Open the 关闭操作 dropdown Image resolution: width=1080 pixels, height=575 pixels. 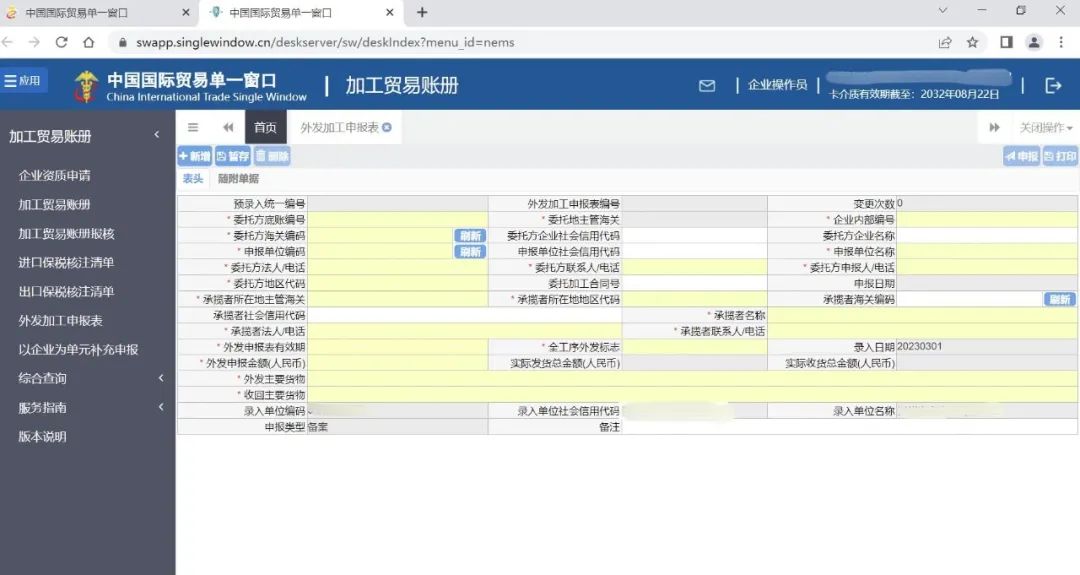coord(1045,128)
